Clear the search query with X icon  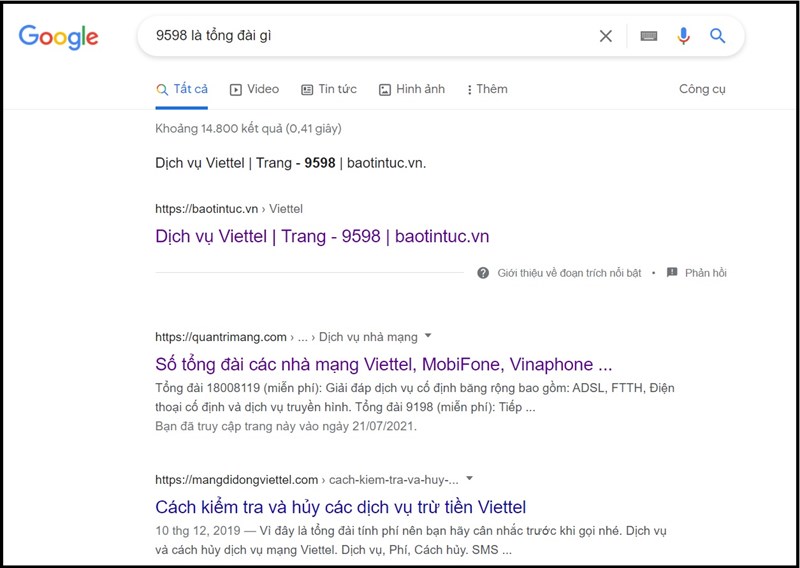(x=606, y=36)
